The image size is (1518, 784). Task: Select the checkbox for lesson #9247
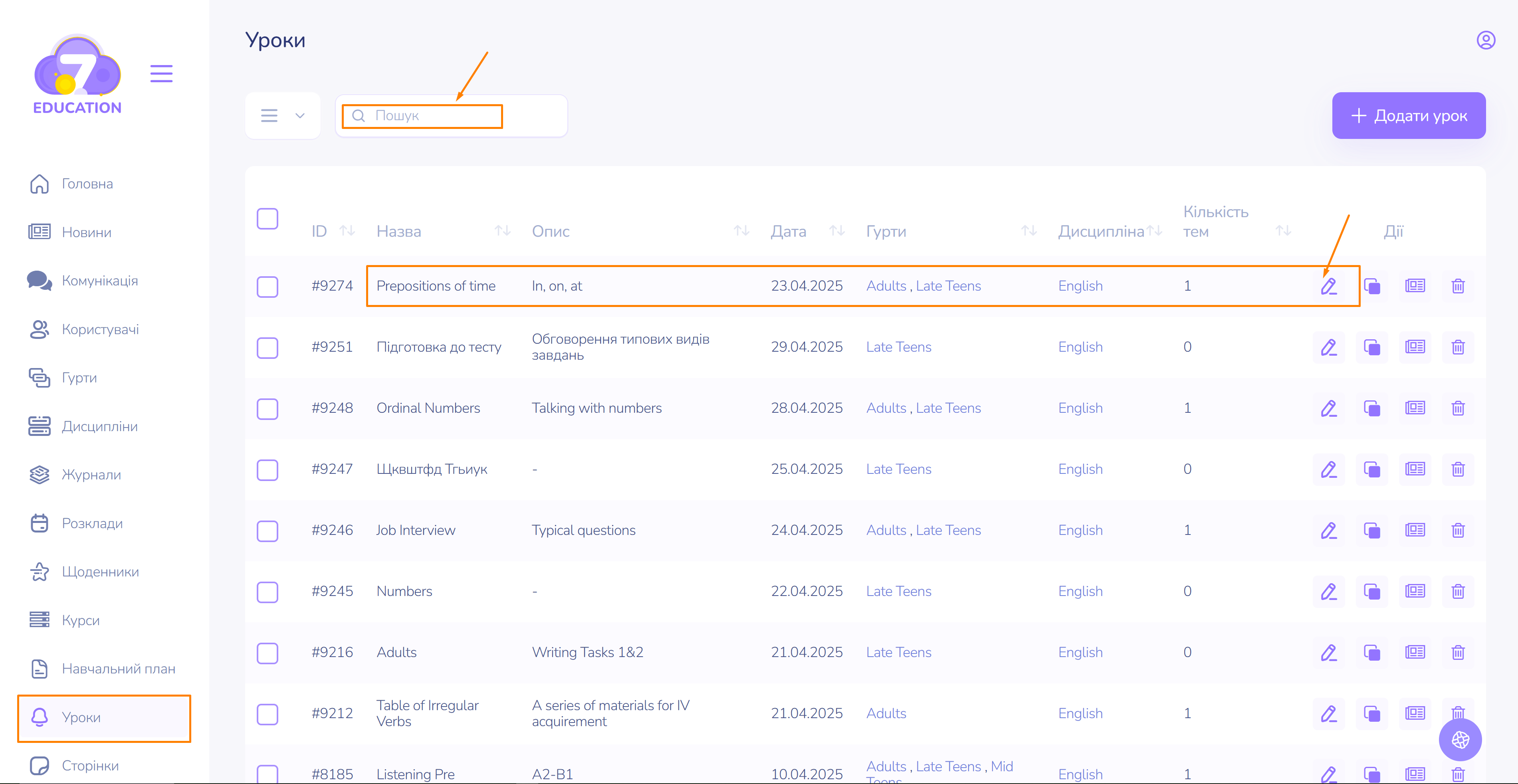[x=267, y=470]
